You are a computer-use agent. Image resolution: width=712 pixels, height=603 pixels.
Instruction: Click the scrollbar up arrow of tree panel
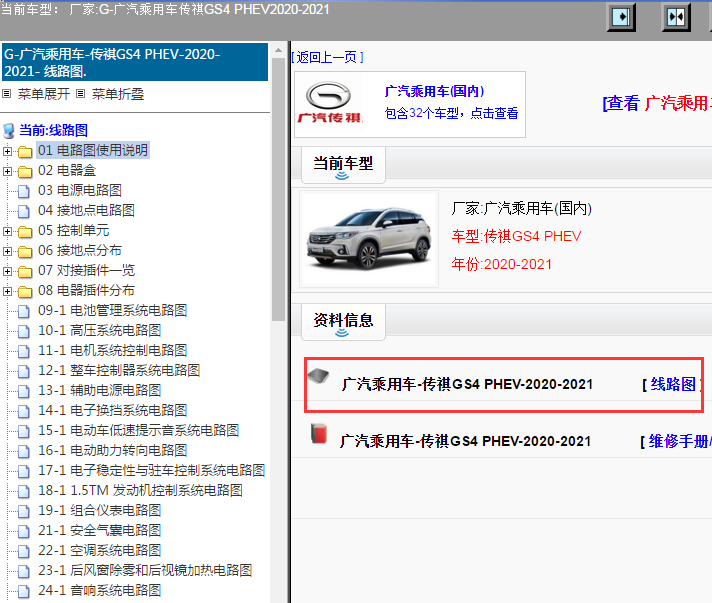(278, 50)
